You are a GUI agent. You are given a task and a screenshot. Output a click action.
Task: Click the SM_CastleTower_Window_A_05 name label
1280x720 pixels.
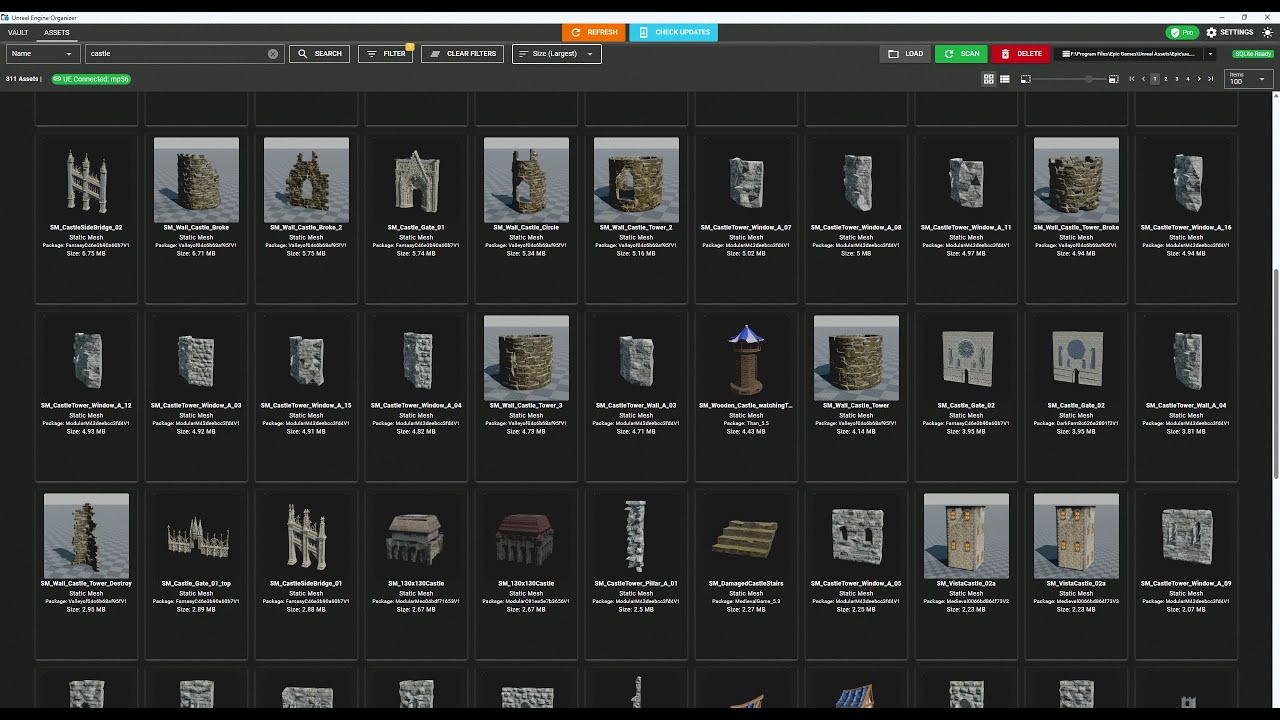[x=856, y=584]
